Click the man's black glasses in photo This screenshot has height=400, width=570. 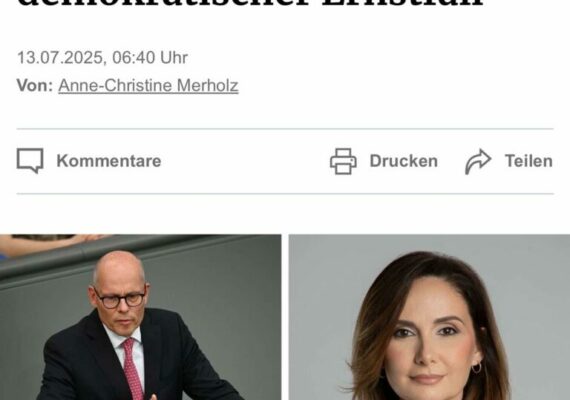[x=120, y=299]
